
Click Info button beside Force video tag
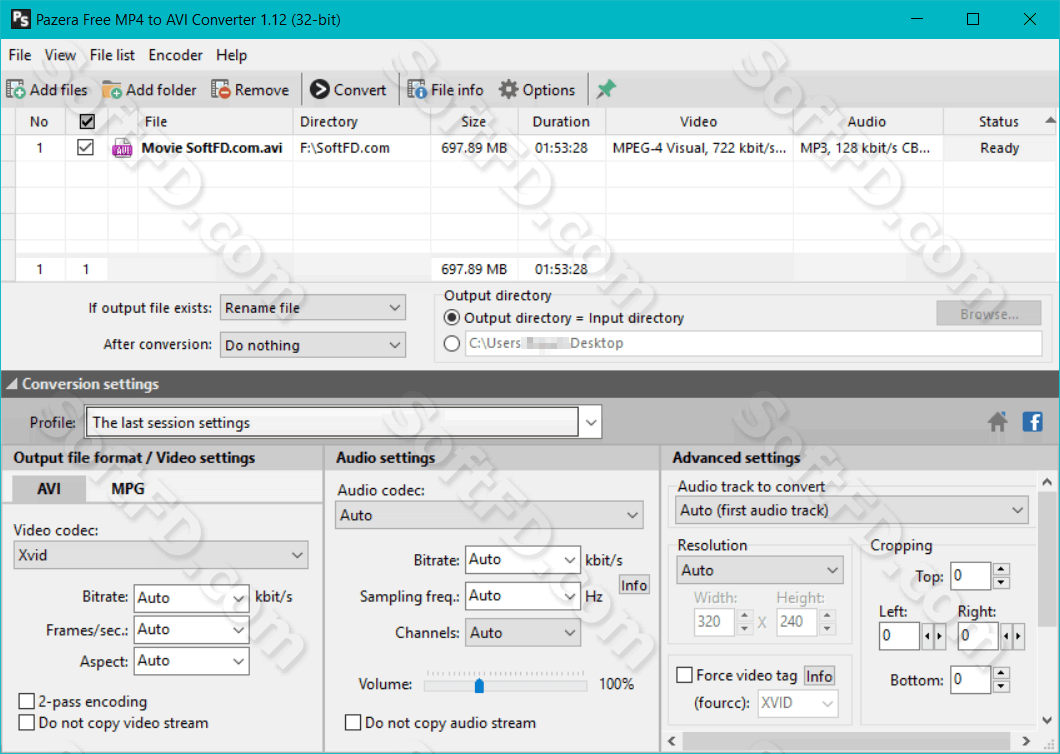[819, 676]
